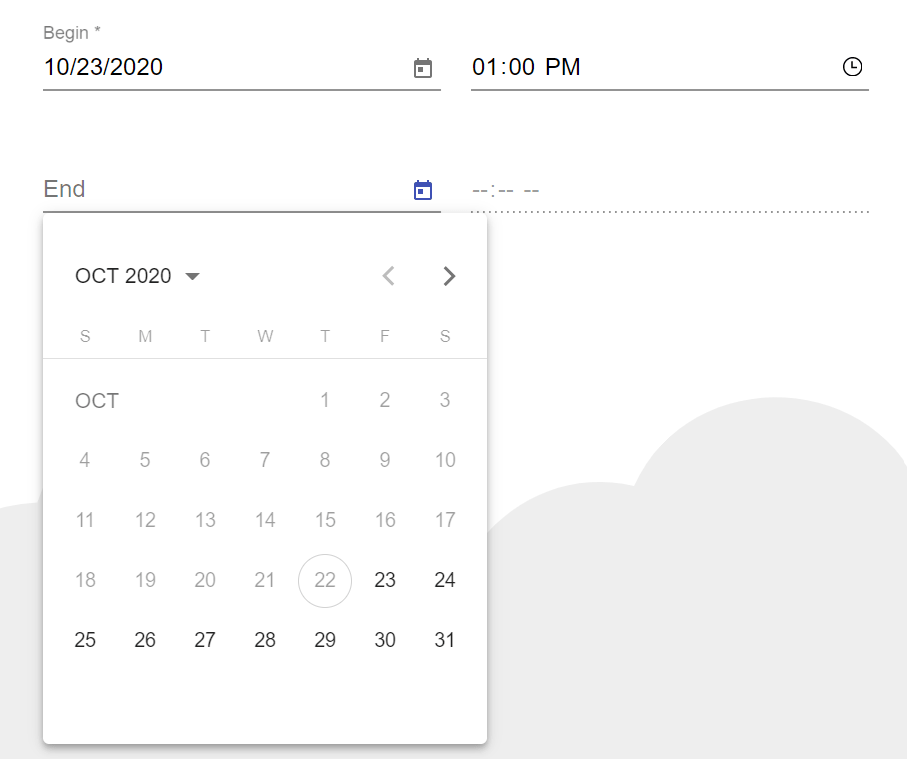Click the blue End date calendar icon
Screen dimensions: 907x759
[x=423, y=190]
